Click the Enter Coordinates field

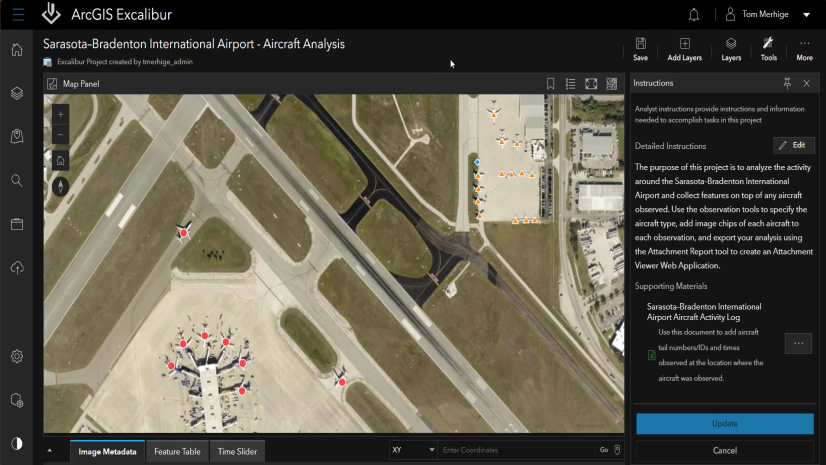(517, 450)
